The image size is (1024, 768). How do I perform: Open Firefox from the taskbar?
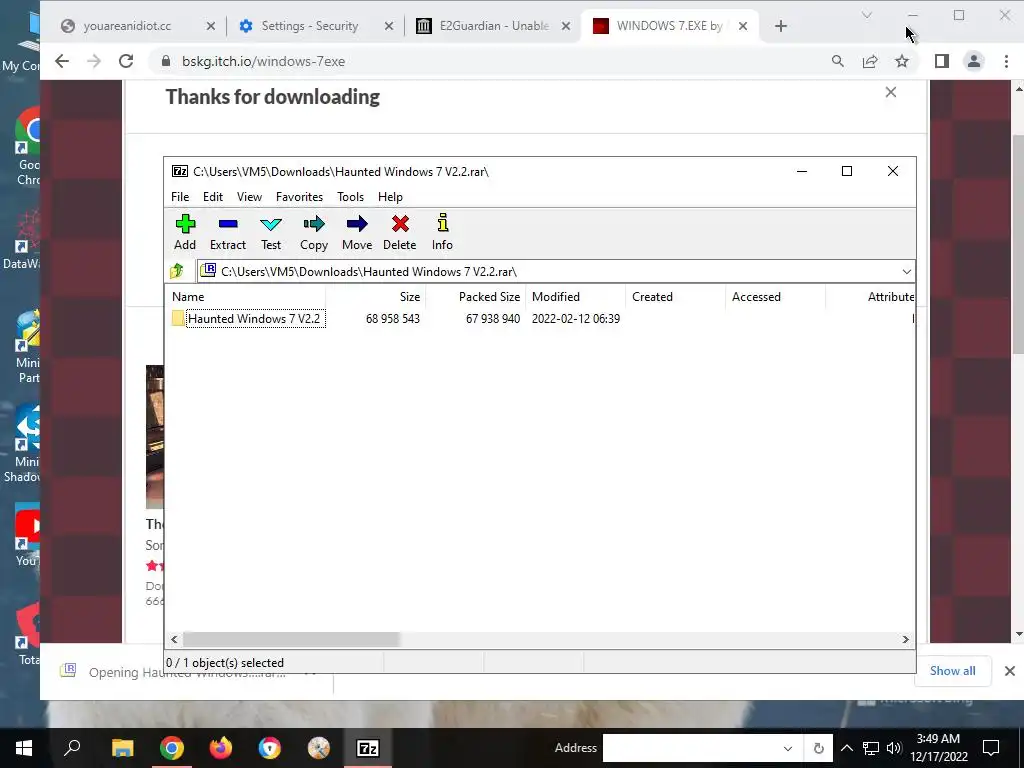click(221, 748)
